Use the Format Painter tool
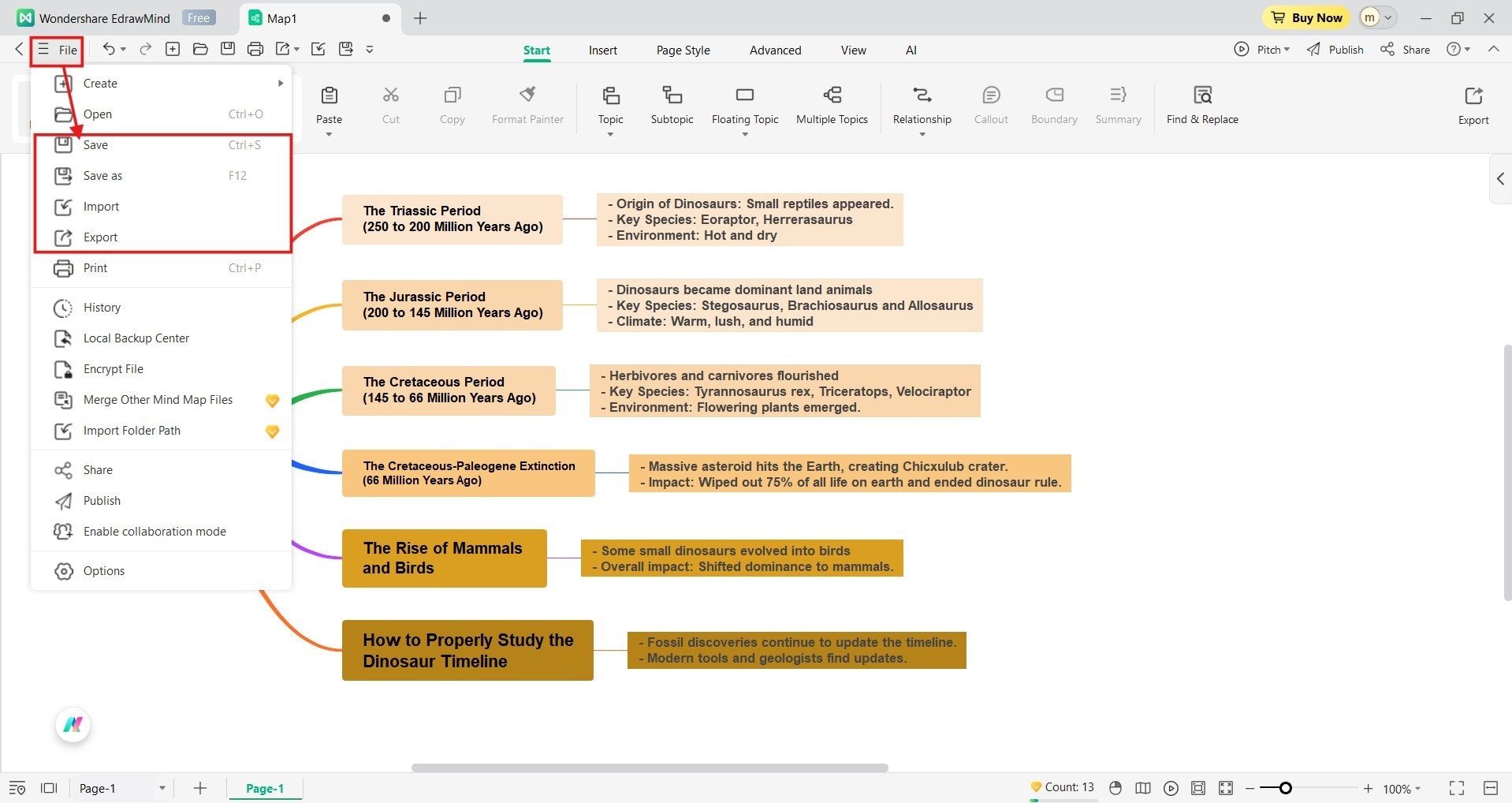1512x803 pixels. pyautogui.click(x=527, y=105)
